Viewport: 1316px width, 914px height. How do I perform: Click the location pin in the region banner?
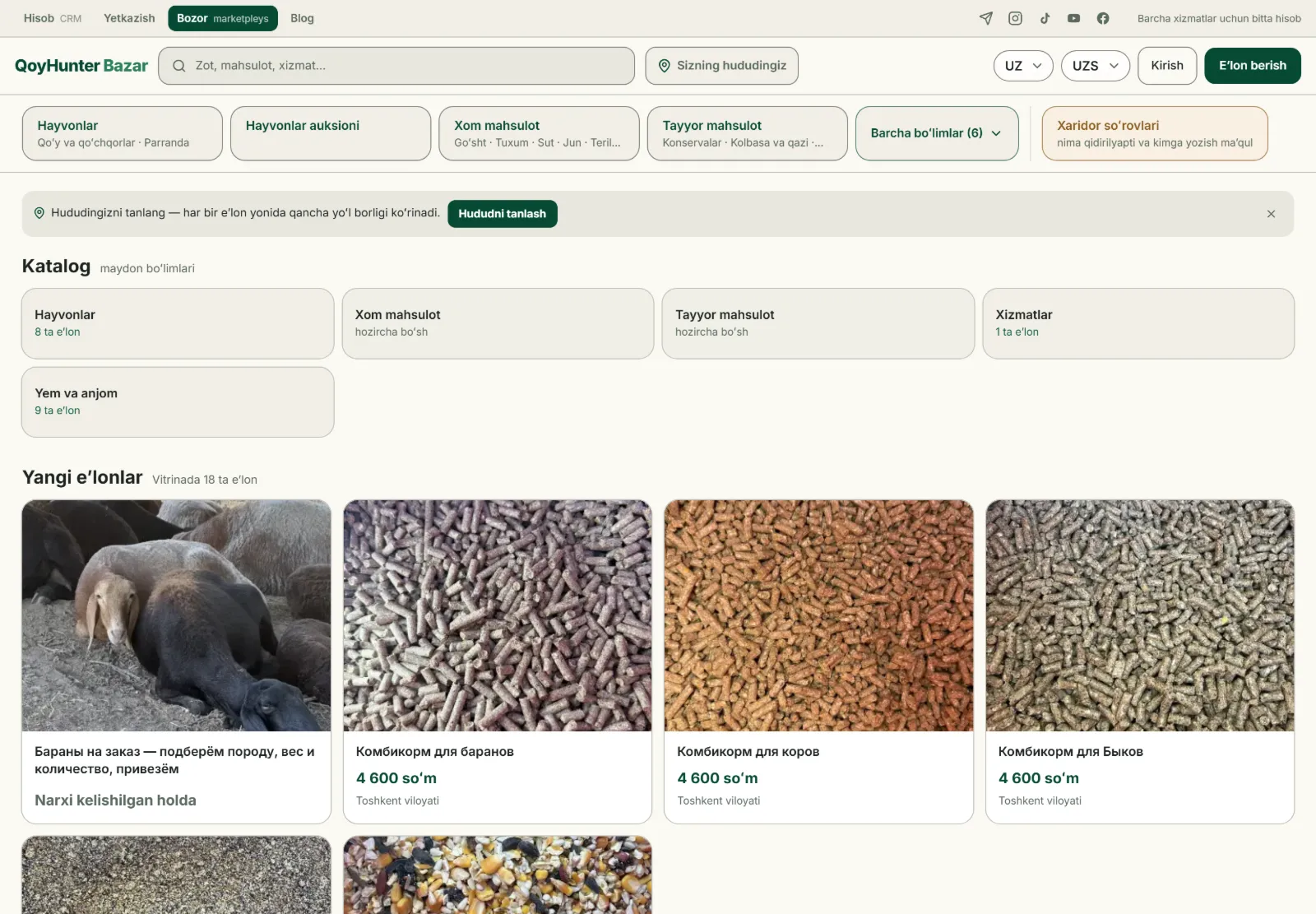pyautogui.click(x=39, y=213)
